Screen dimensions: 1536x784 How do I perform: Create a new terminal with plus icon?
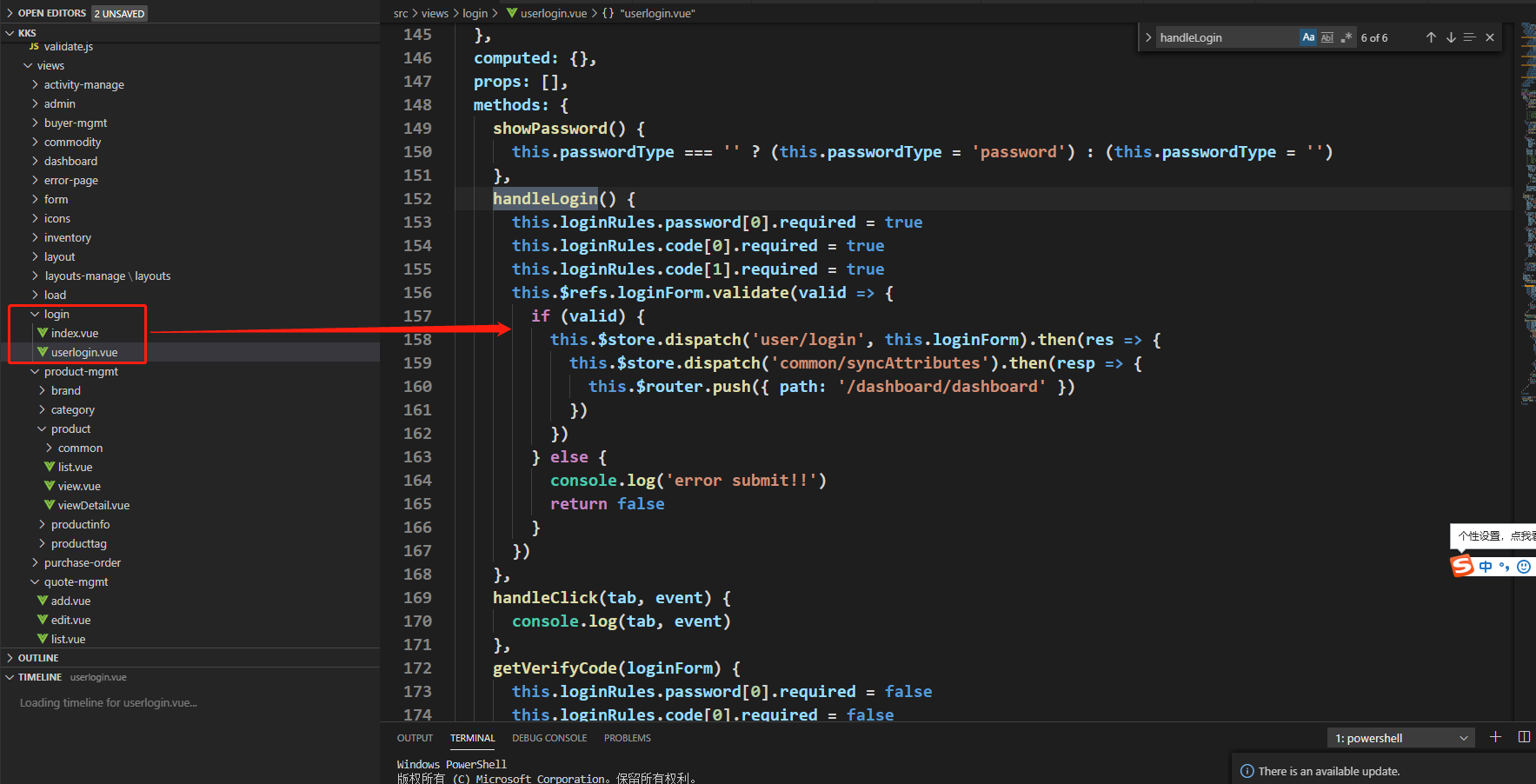(1495, 737)
